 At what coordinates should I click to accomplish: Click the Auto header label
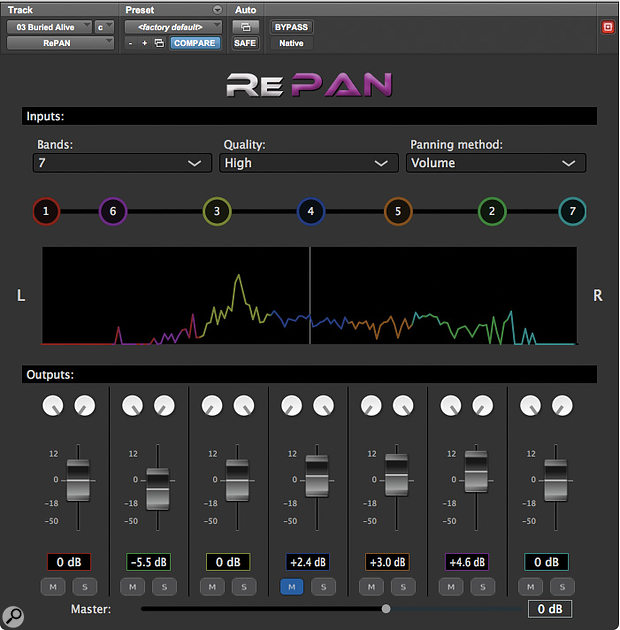point(245,10)
